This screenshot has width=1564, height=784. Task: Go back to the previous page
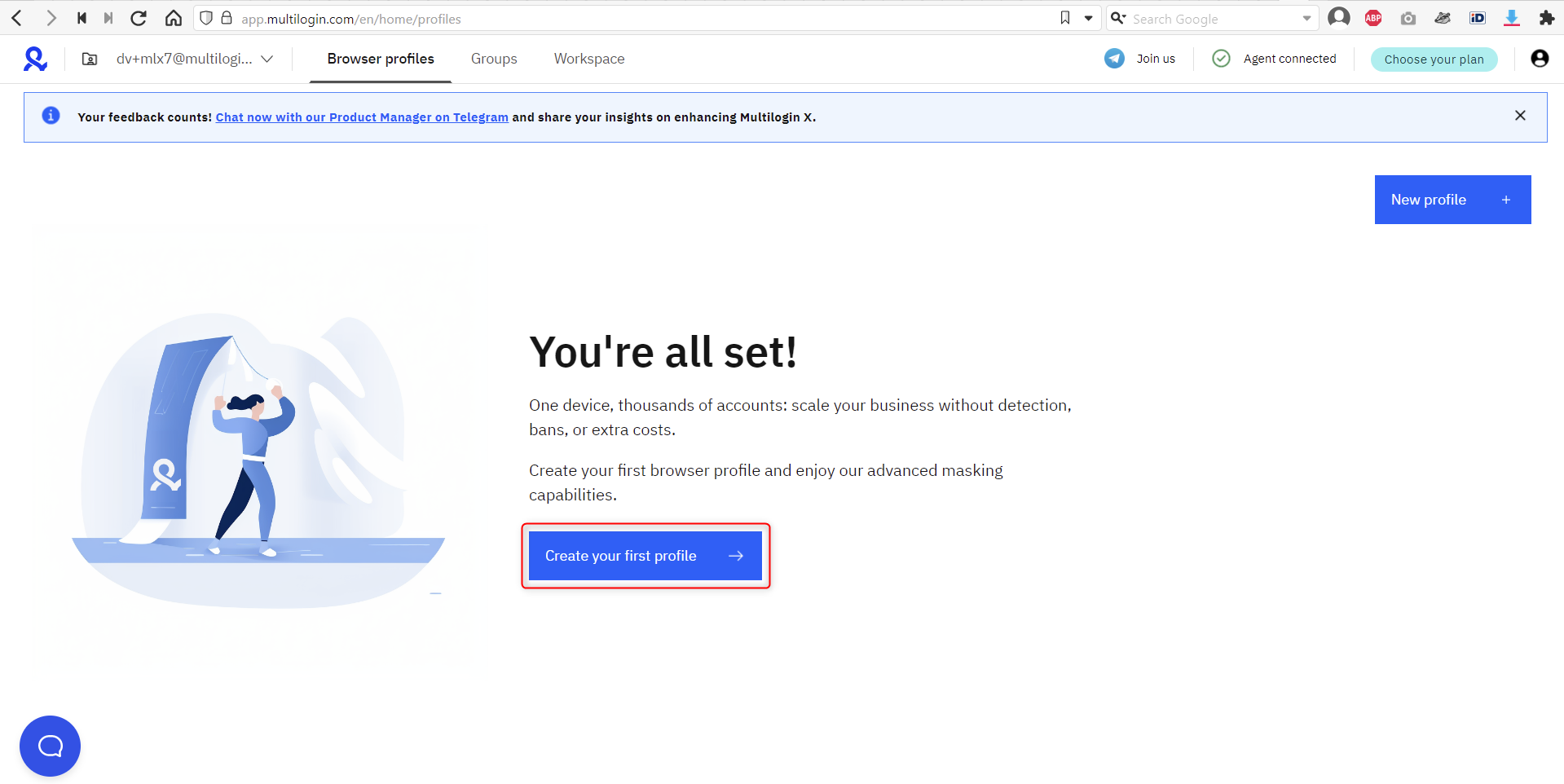[x=17, y=18]
